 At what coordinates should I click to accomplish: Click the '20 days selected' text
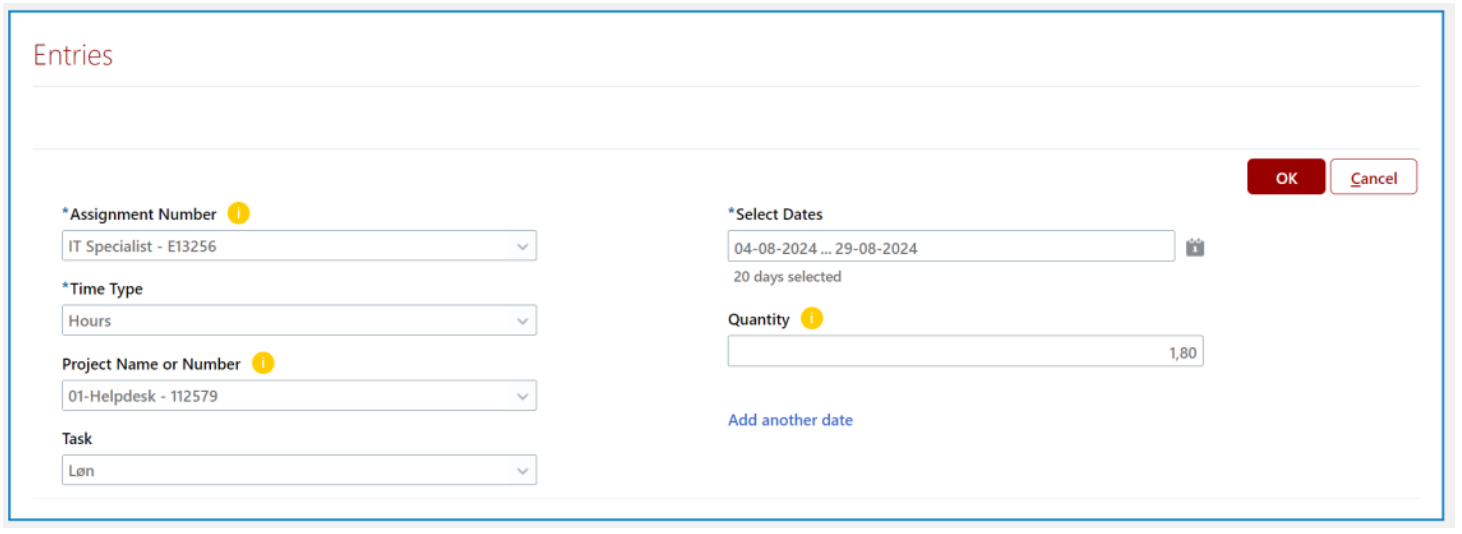tap(788, 277)
